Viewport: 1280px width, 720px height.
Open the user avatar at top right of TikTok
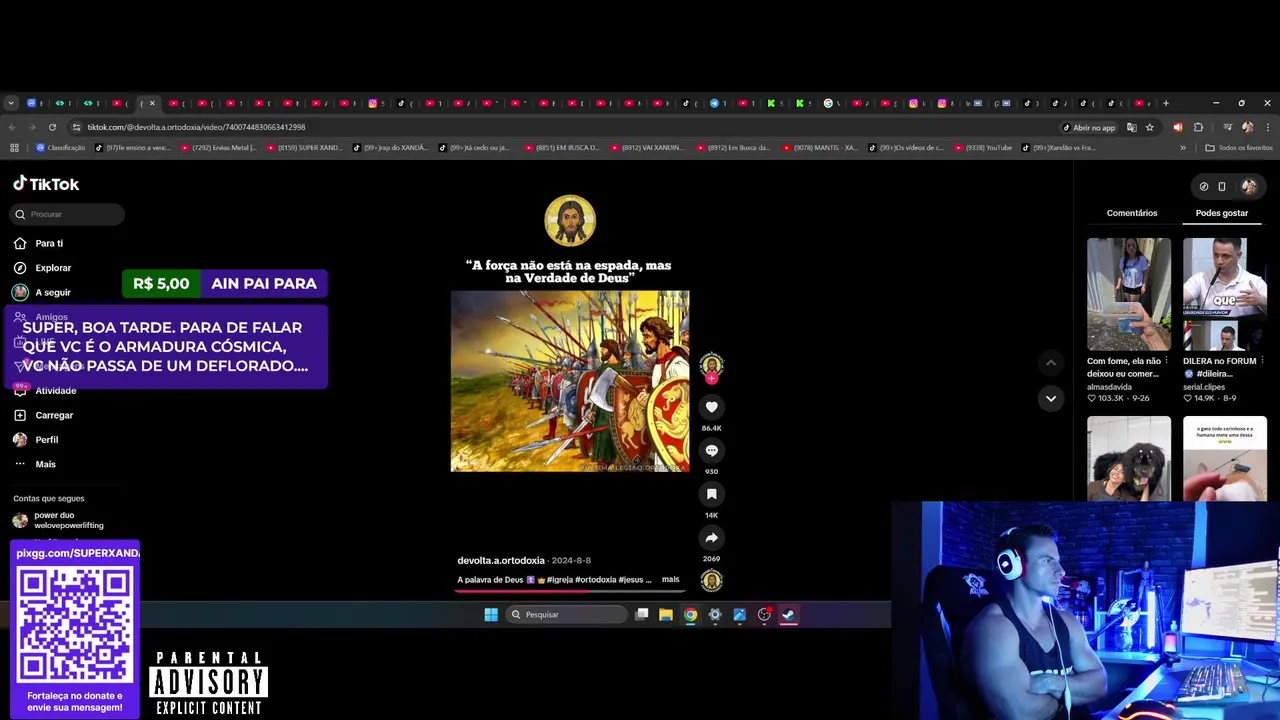click(x=1248, y=186)
